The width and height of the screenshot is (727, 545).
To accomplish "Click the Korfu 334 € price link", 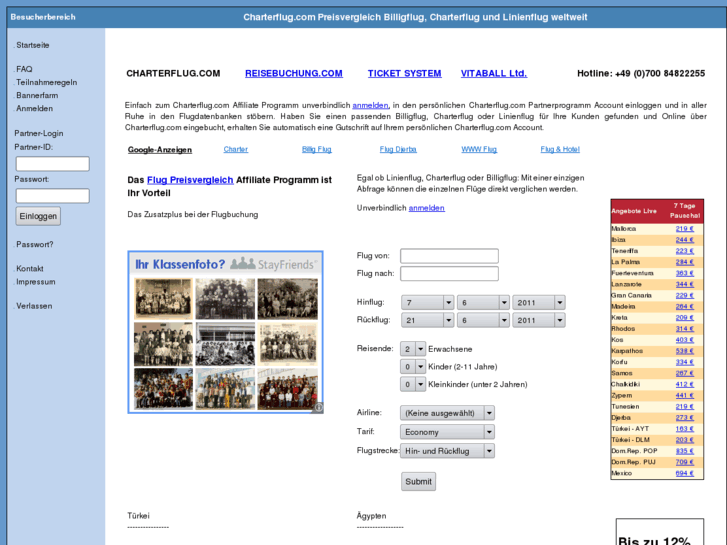I will point(684,362).
